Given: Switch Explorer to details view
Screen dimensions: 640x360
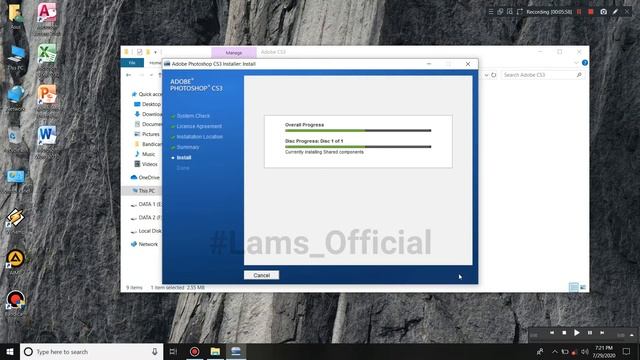Looking at the screenshot, I should tap(573, 287).
